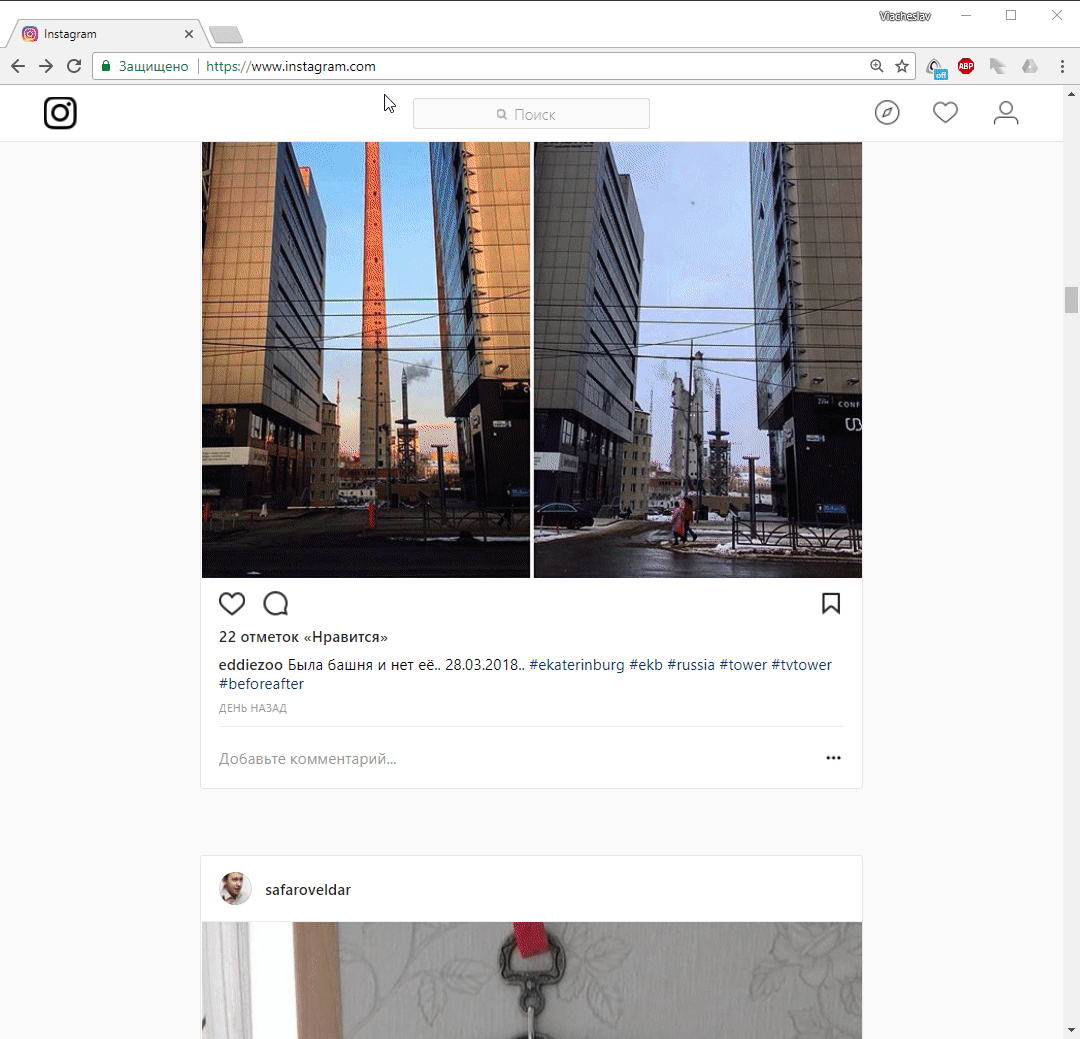This screenshot has width=1080, height=1039.
Task: Click the before/after tower photo
Action: pyautogui.click(x=531, y=360)
